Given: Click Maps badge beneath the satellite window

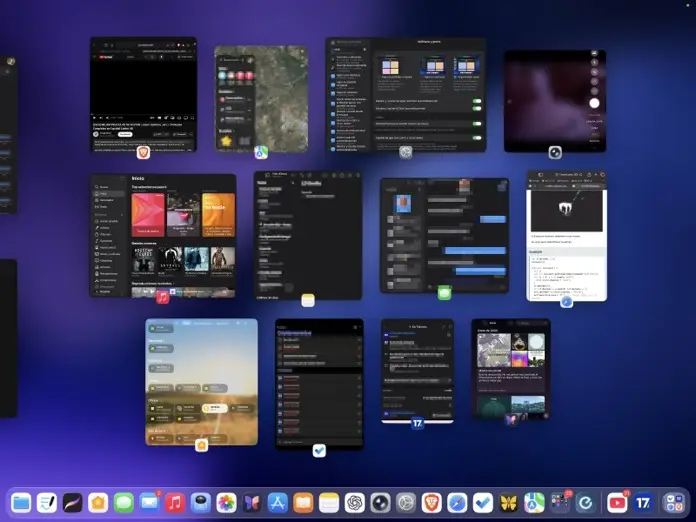Looking at the screenshot, I should point(261,152).
